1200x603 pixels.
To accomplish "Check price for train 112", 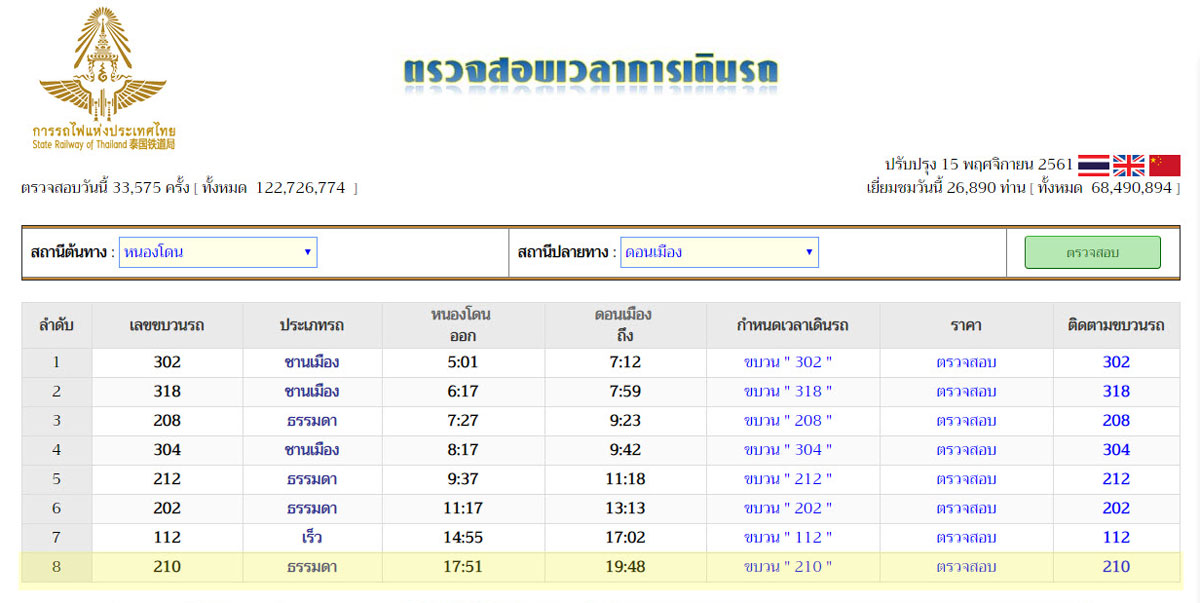I will tap(966, 537).
